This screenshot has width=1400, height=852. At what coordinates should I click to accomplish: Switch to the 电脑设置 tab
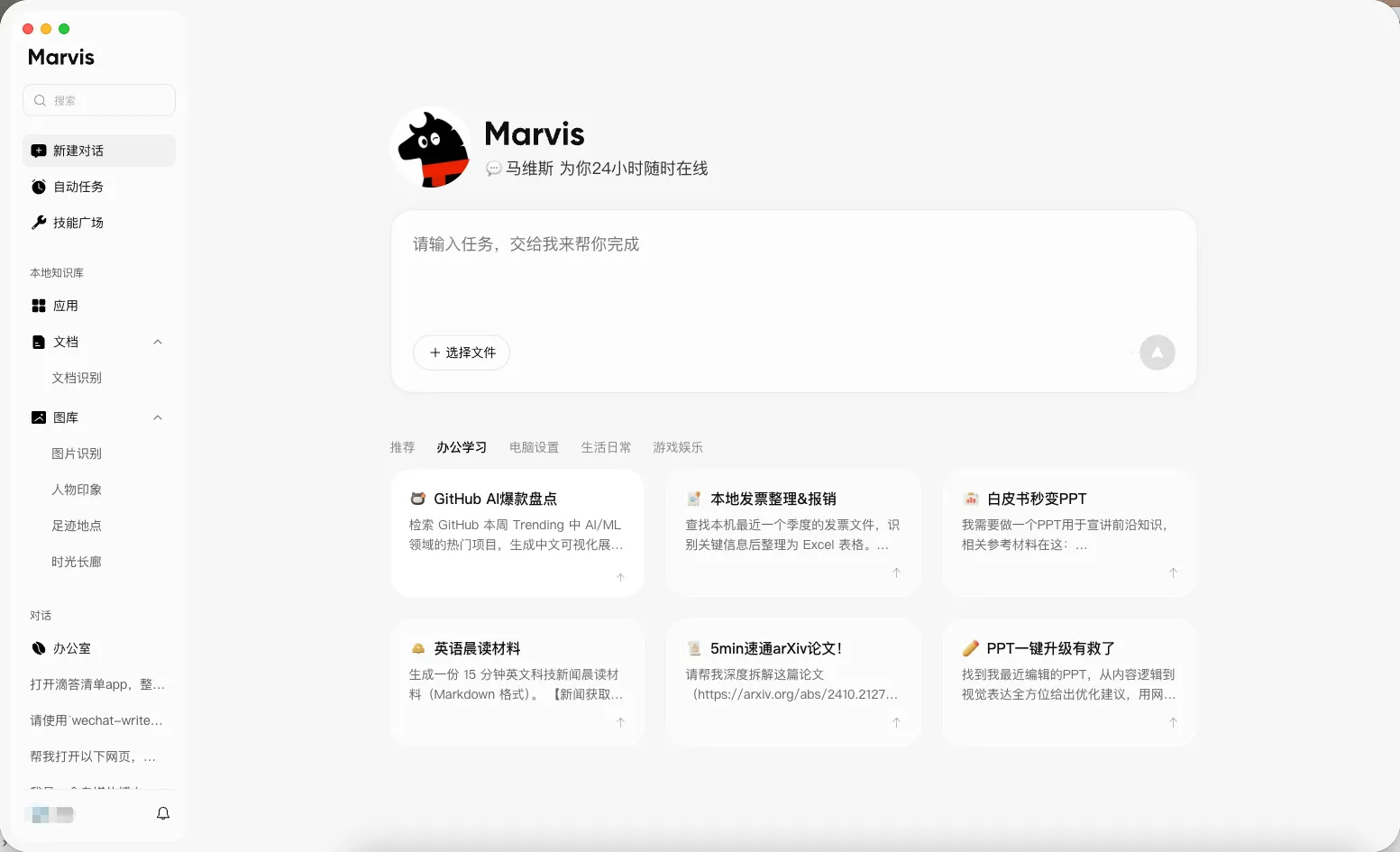click(534, 447)
